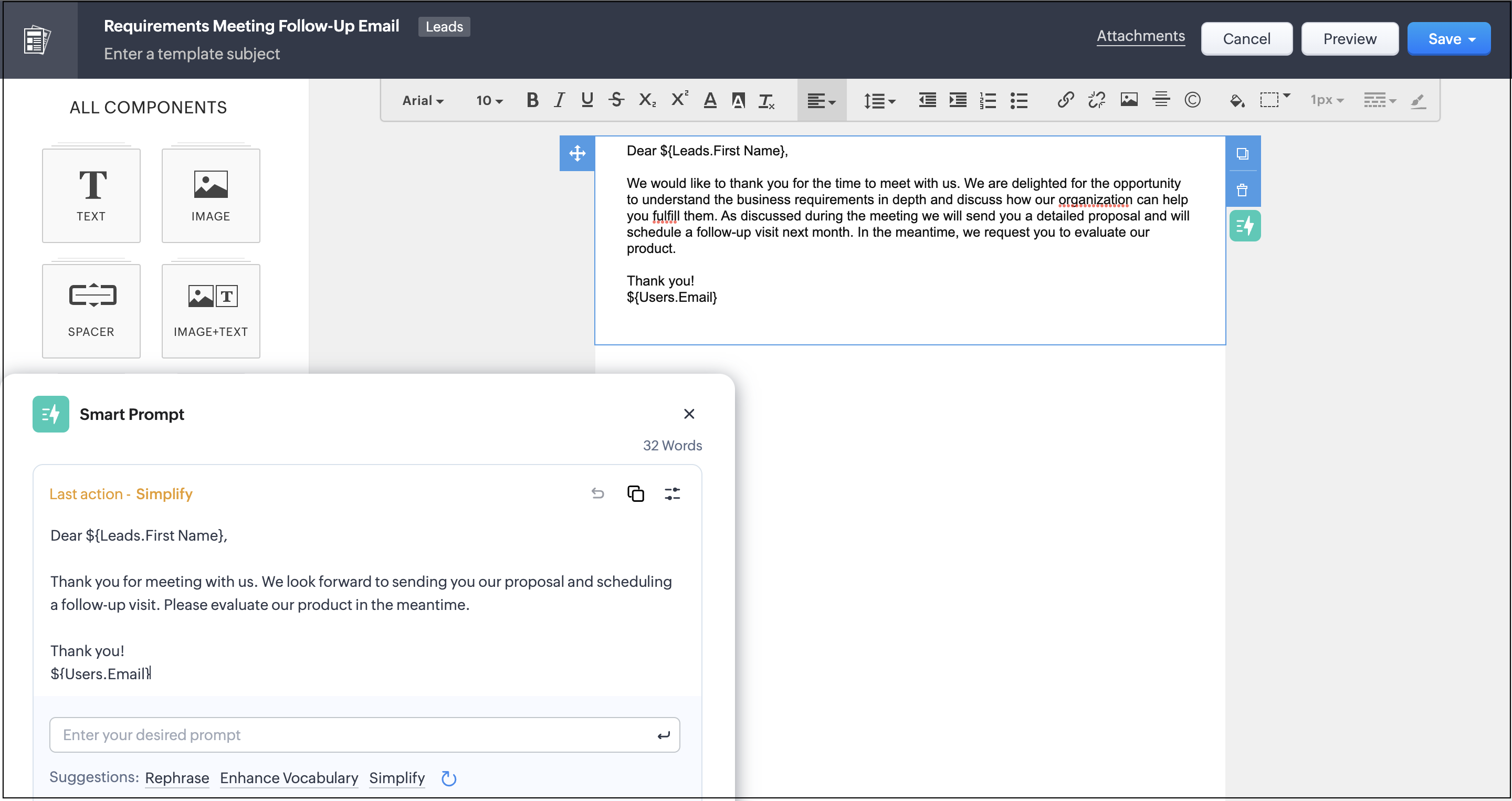Click the copy icon in Smart Prompt
Image resolution: width=1512 pixels, height=801 pixels.
[x=635, y=494]
